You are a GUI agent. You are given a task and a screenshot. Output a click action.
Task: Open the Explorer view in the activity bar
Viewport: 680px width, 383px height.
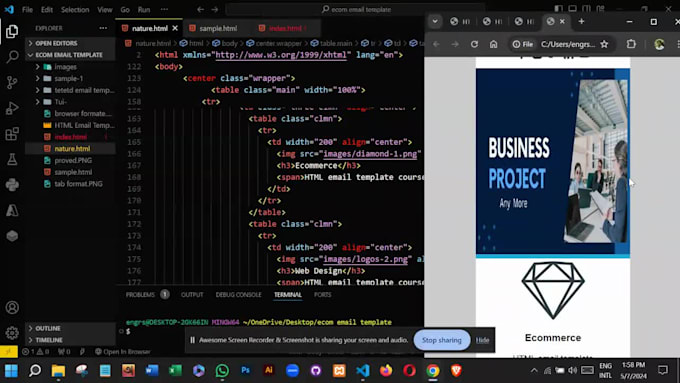[x=12, y=31]
